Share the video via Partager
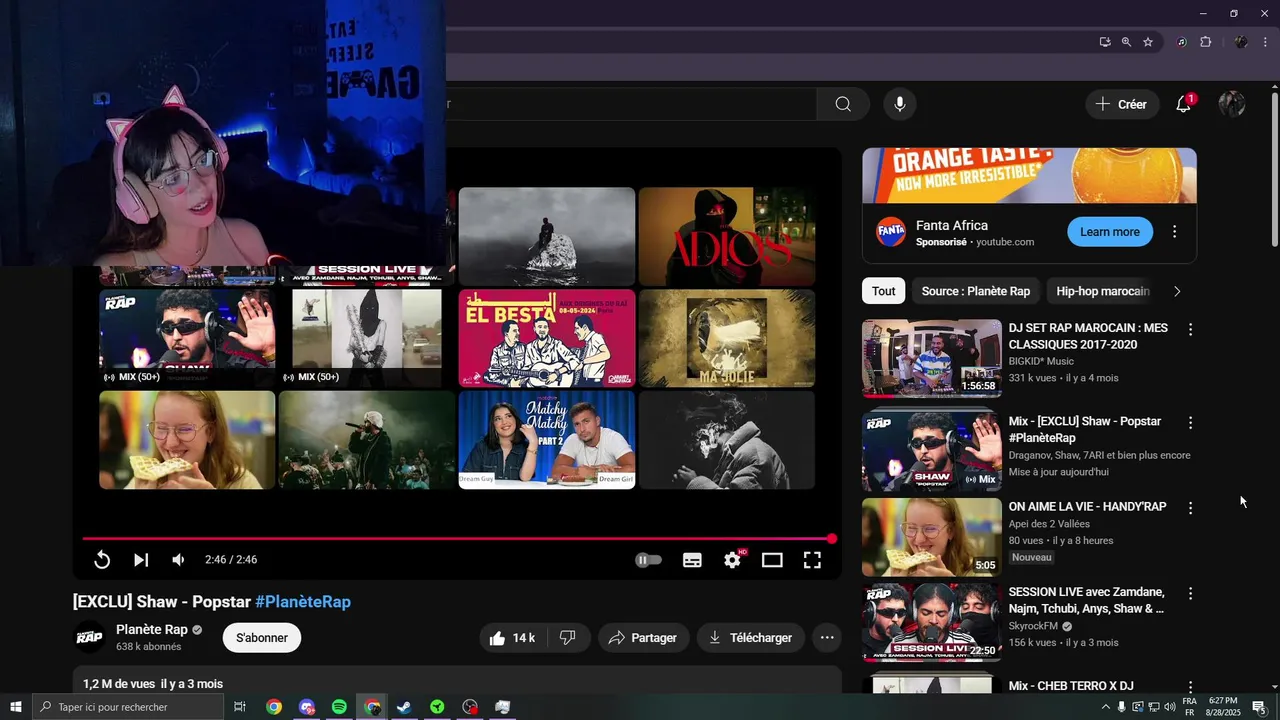The width and height of the screenshot is (1280, 720). 643,638
